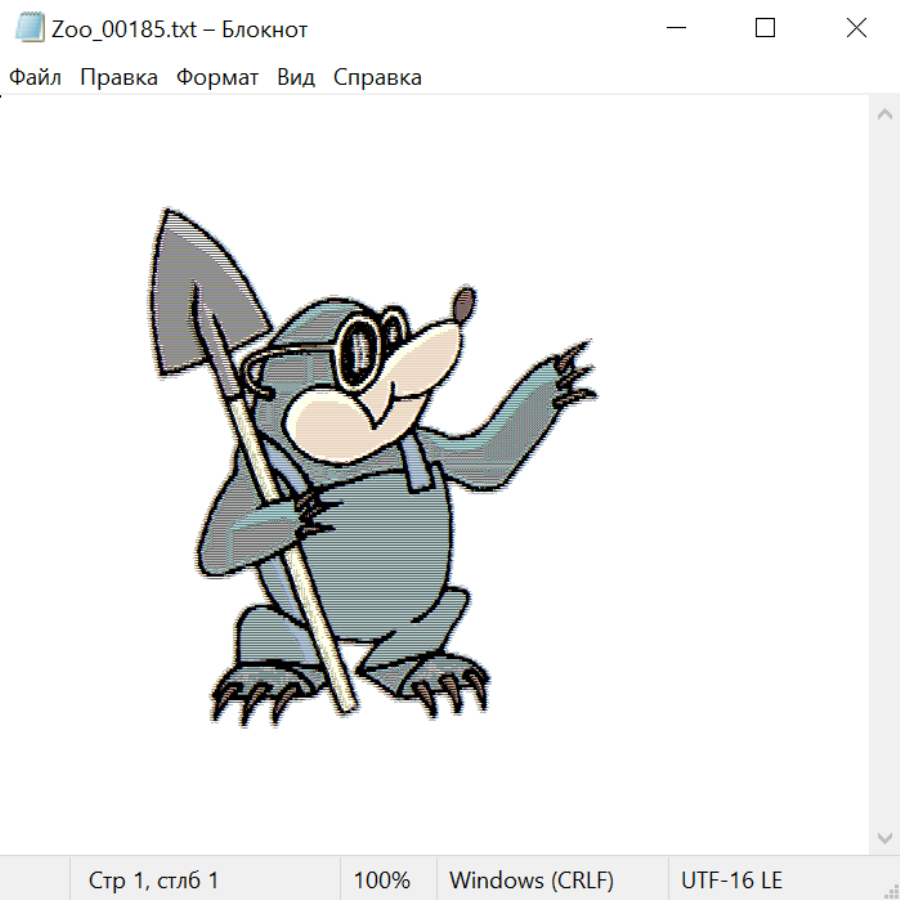Click the window resize grip corner
900x900 pixels.
coord(891,891)
